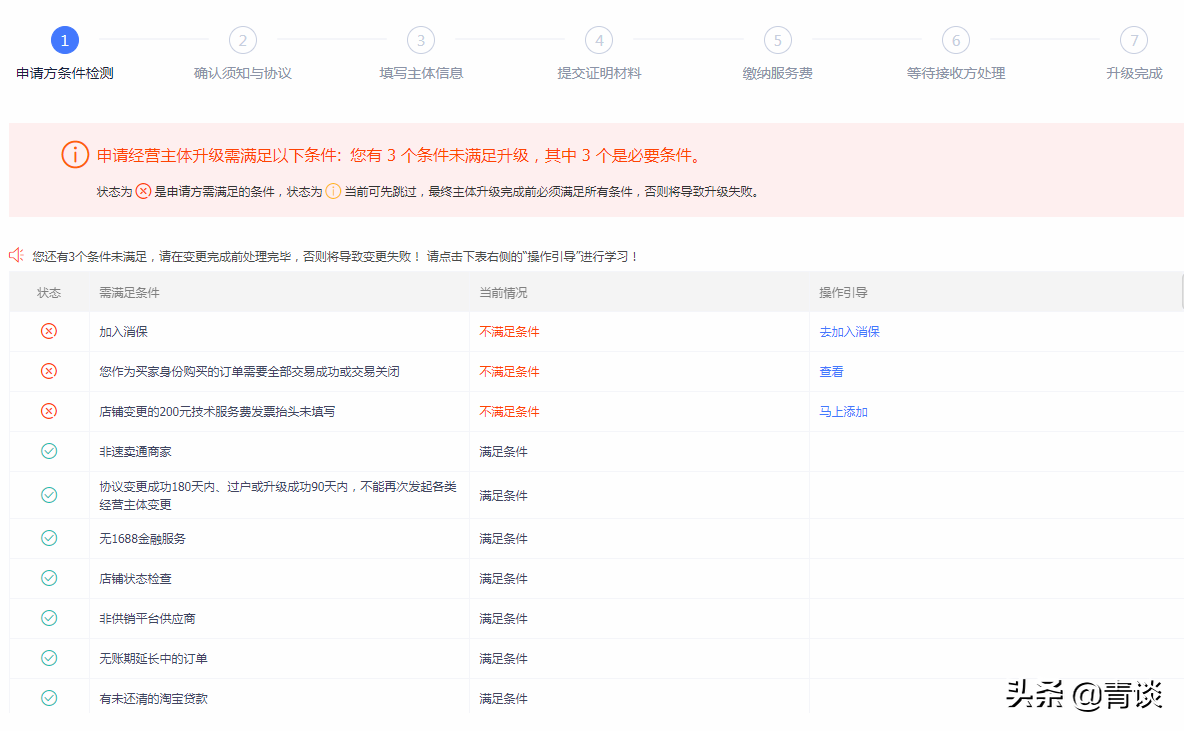Screen dimensions: 1184x731
Task: Click the 非供销平台供应商 condition text
Action: (x=147, y=618)
